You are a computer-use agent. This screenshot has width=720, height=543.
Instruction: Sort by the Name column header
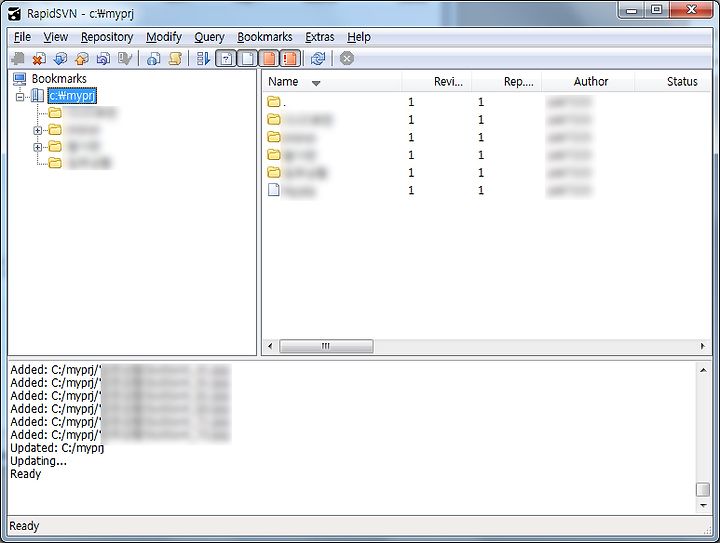click(332, 82)
